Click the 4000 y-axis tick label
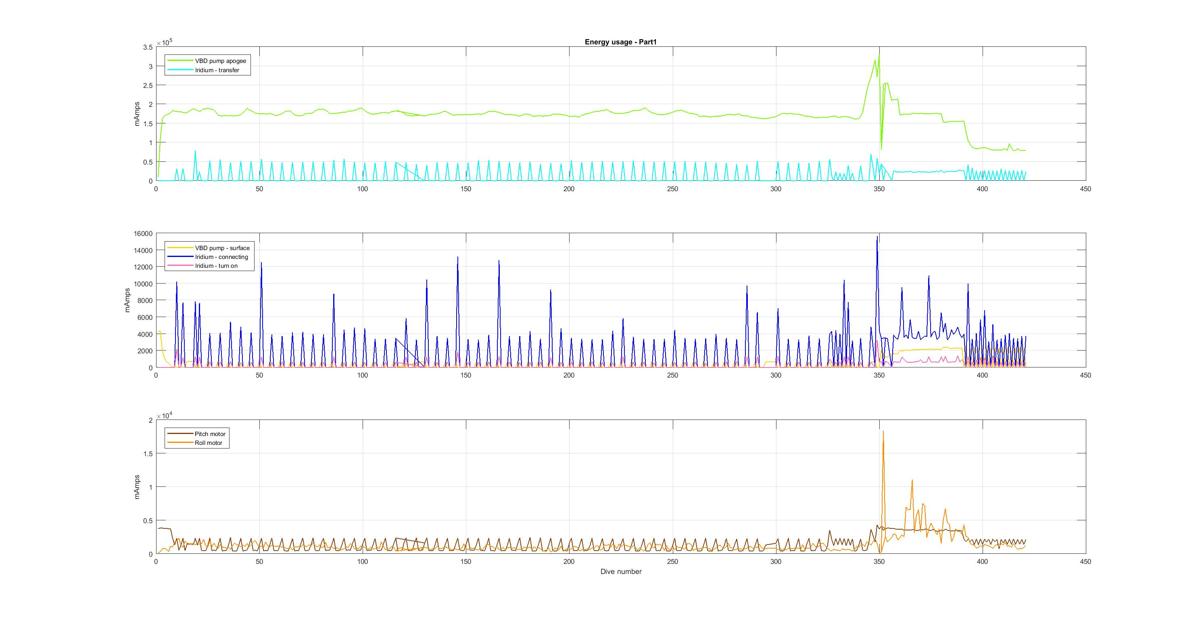 (x=143, y=334)
